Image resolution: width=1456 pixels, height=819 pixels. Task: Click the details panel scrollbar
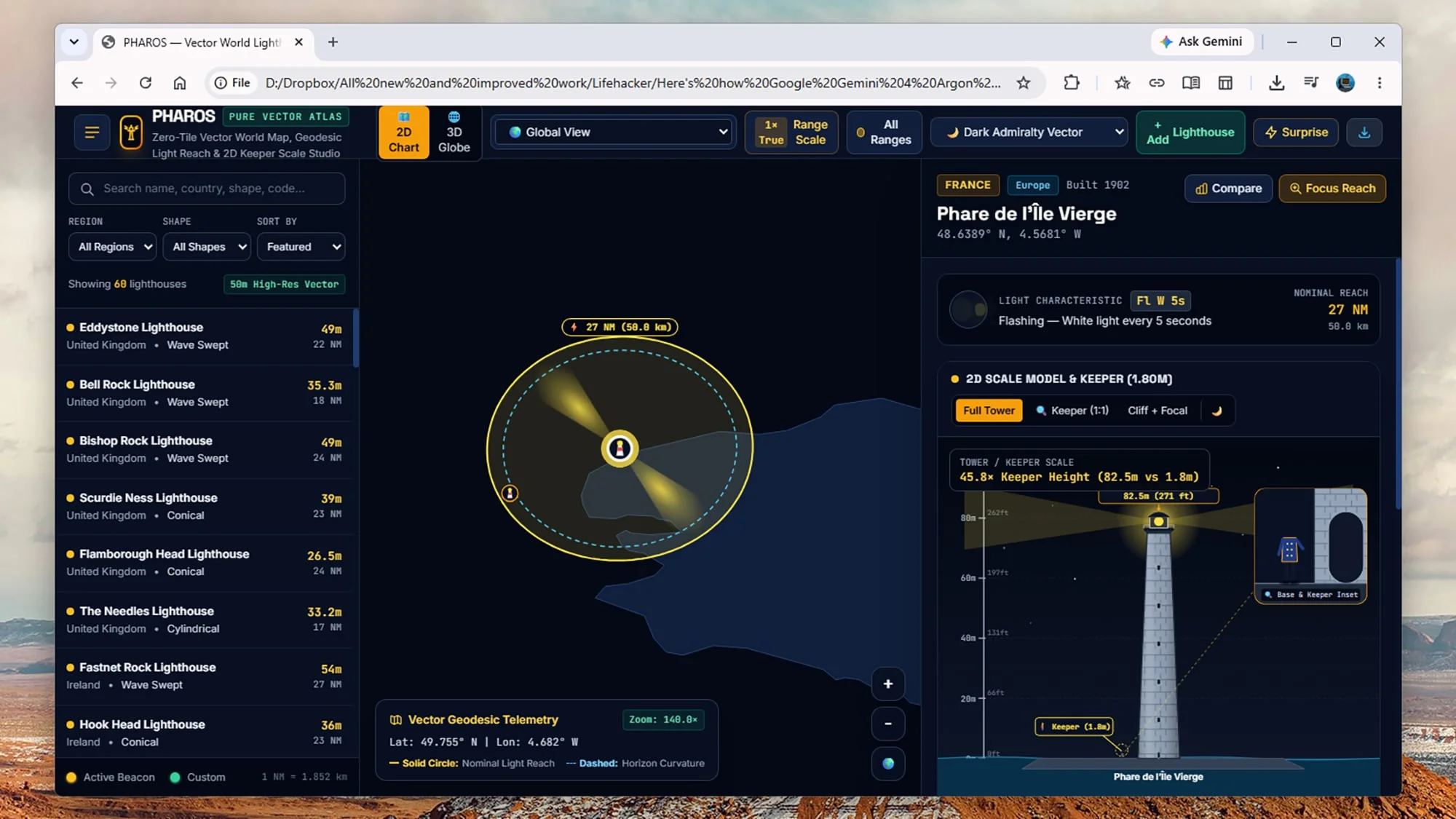(x=1398, y=384)
